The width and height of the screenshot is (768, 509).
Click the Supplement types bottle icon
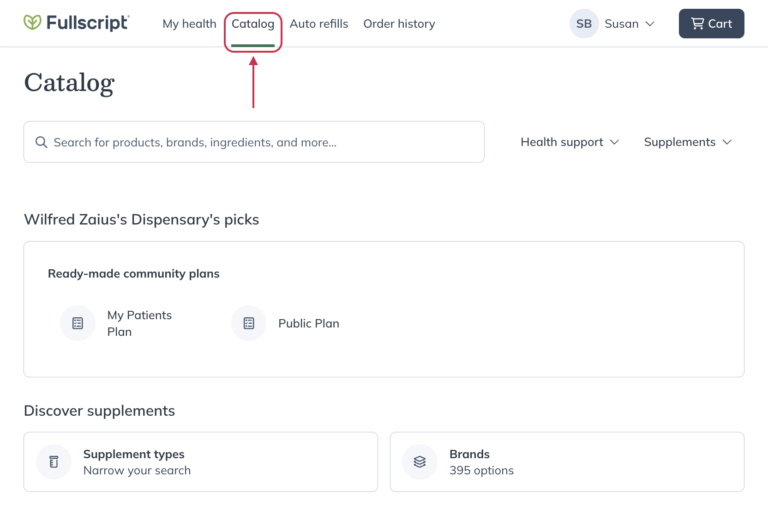54,462
